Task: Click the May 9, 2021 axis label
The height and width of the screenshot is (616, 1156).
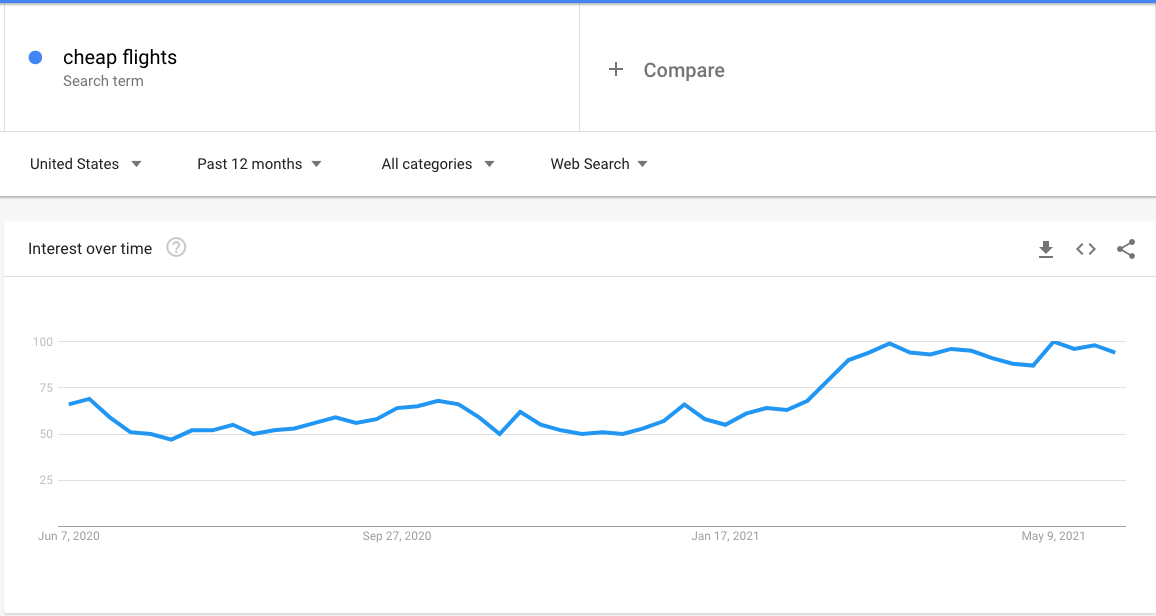Action: pos(1053,536)
